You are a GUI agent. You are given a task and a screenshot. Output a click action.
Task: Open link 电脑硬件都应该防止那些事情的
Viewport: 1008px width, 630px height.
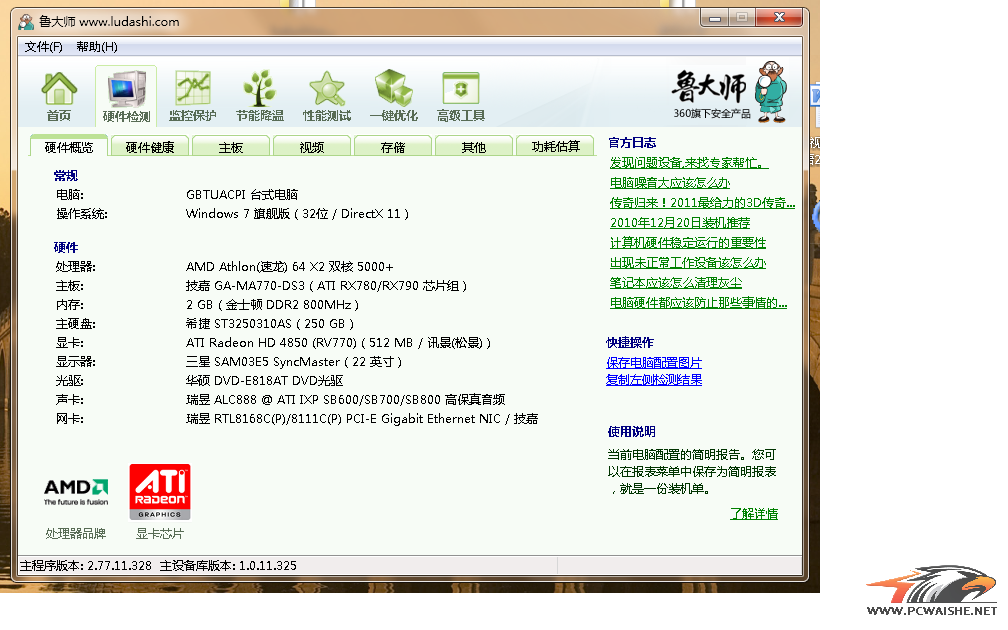pyautogui.click(x=698, y=303)
